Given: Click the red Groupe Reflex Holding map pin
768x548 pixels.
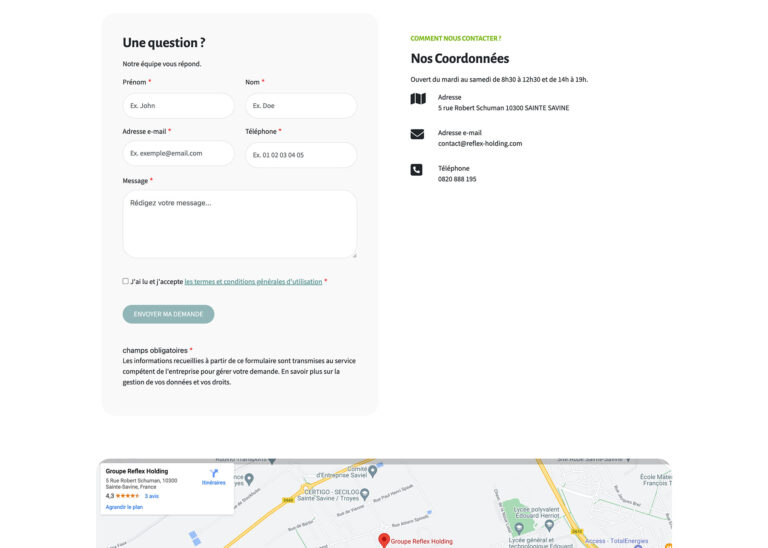Looking at the screenshot, I should tap(383, 540).
